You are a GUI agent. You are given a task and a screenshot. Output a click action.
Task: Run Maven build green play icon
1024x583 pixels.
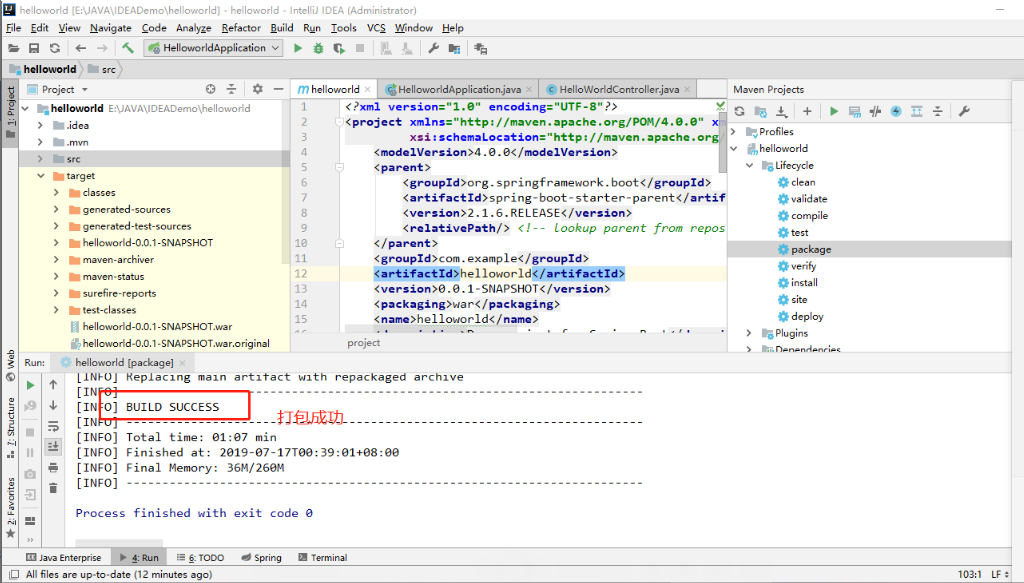click(x=834, y=112)
